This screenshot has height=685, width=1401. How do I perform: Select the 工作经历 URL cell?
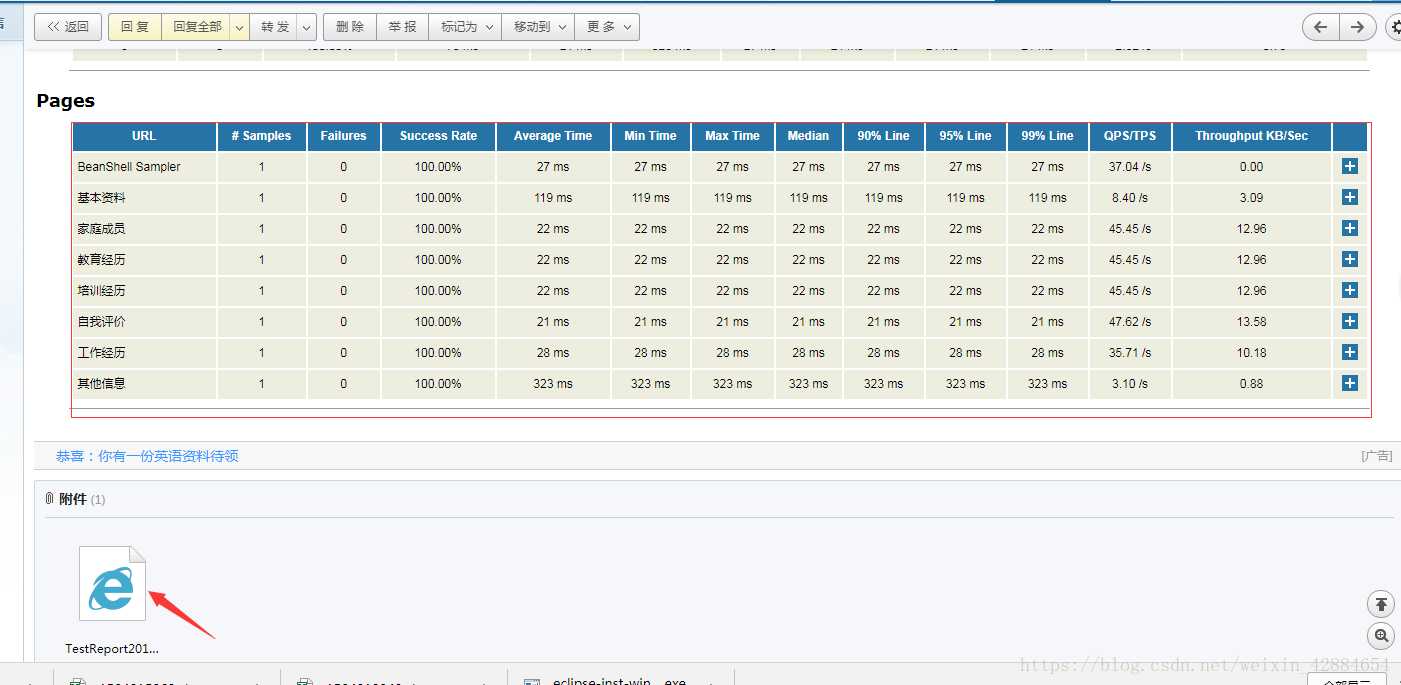pos(144,353)
